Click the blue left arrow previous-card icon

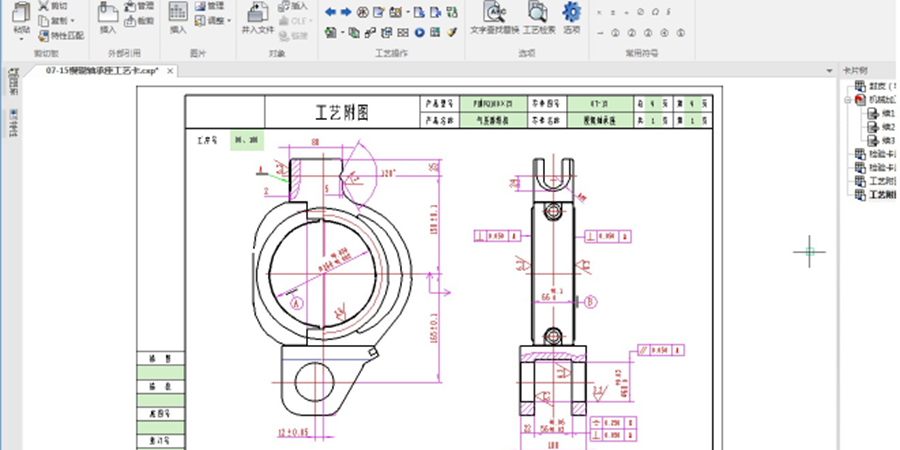pos(330,12)
